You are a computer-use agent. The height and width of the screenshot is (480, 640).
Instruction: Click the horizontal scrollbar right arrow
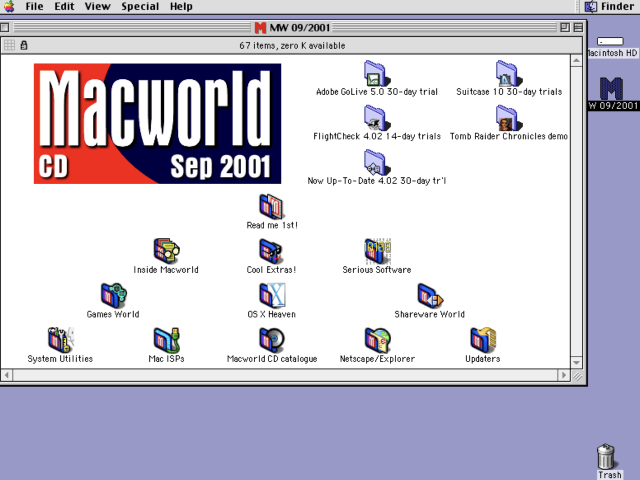(564, 375)
